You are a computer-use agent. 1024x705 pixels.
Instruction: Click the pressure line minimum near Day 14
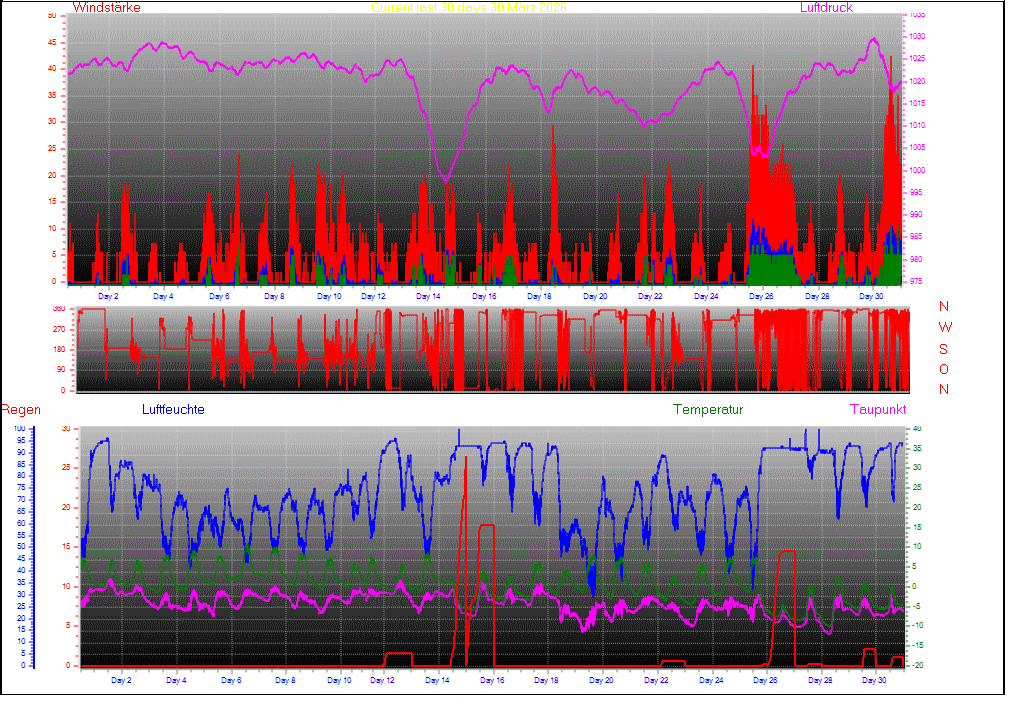[446, 181]
